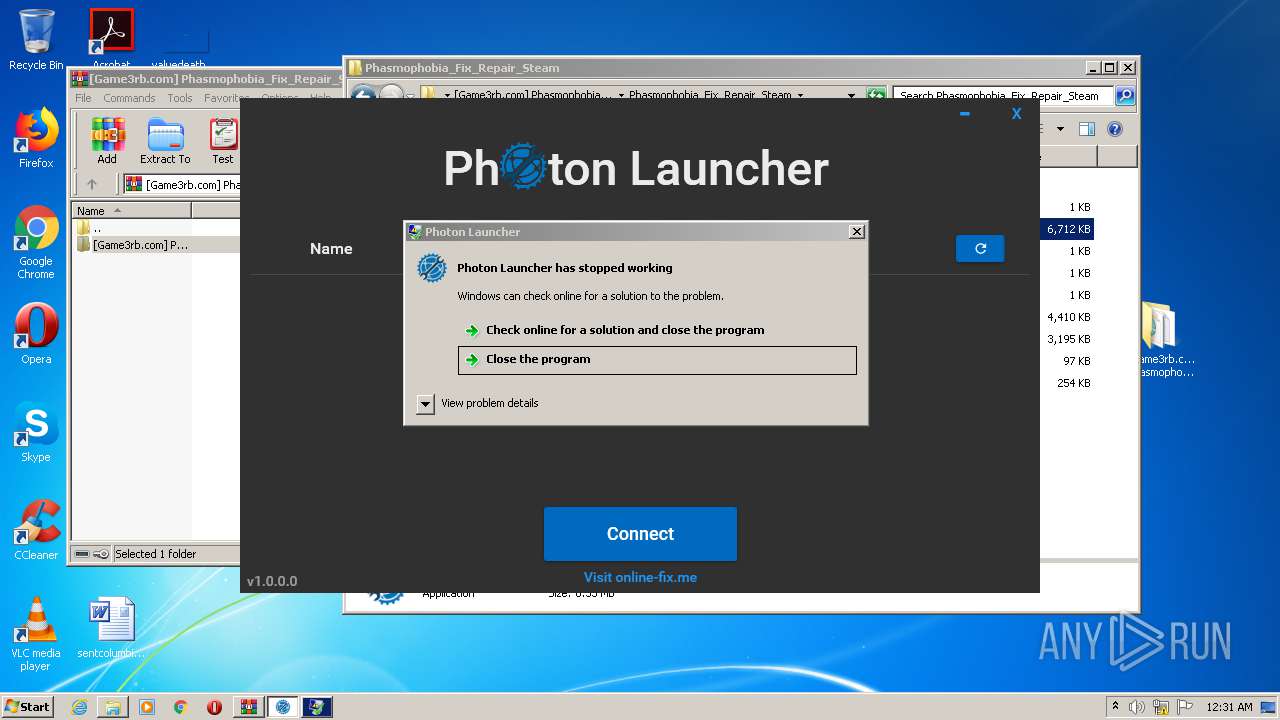
Task: Click the Start button
Action: 28,707
